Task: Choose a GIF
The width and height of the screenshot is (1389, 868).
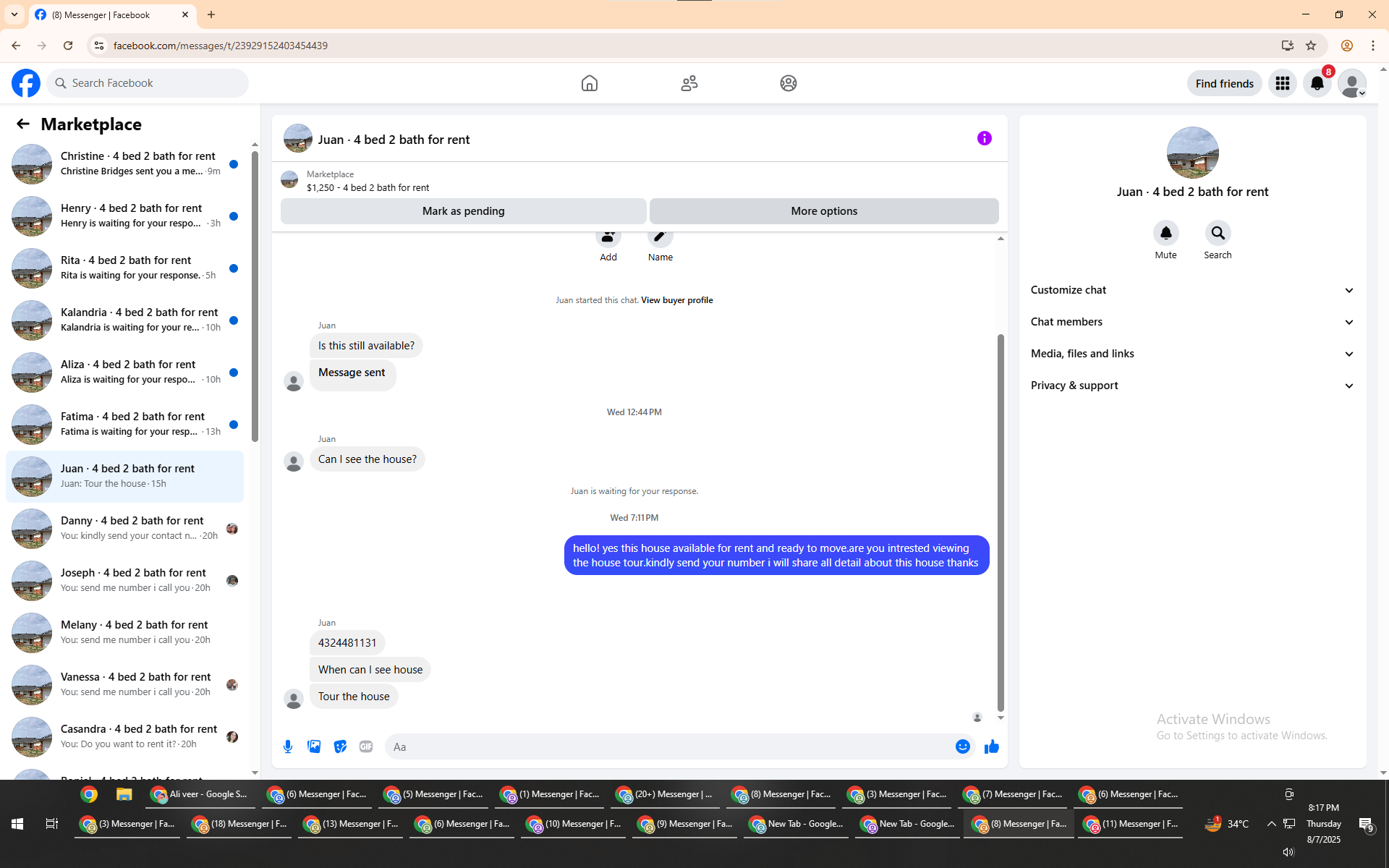Action: coord(366,746)
